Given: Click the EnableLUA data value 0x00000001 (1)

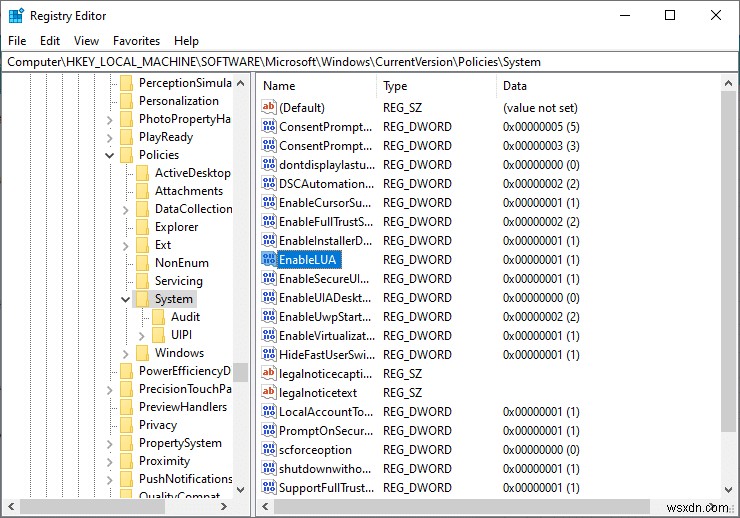Looking at the screenshot, I should point(541,259).
